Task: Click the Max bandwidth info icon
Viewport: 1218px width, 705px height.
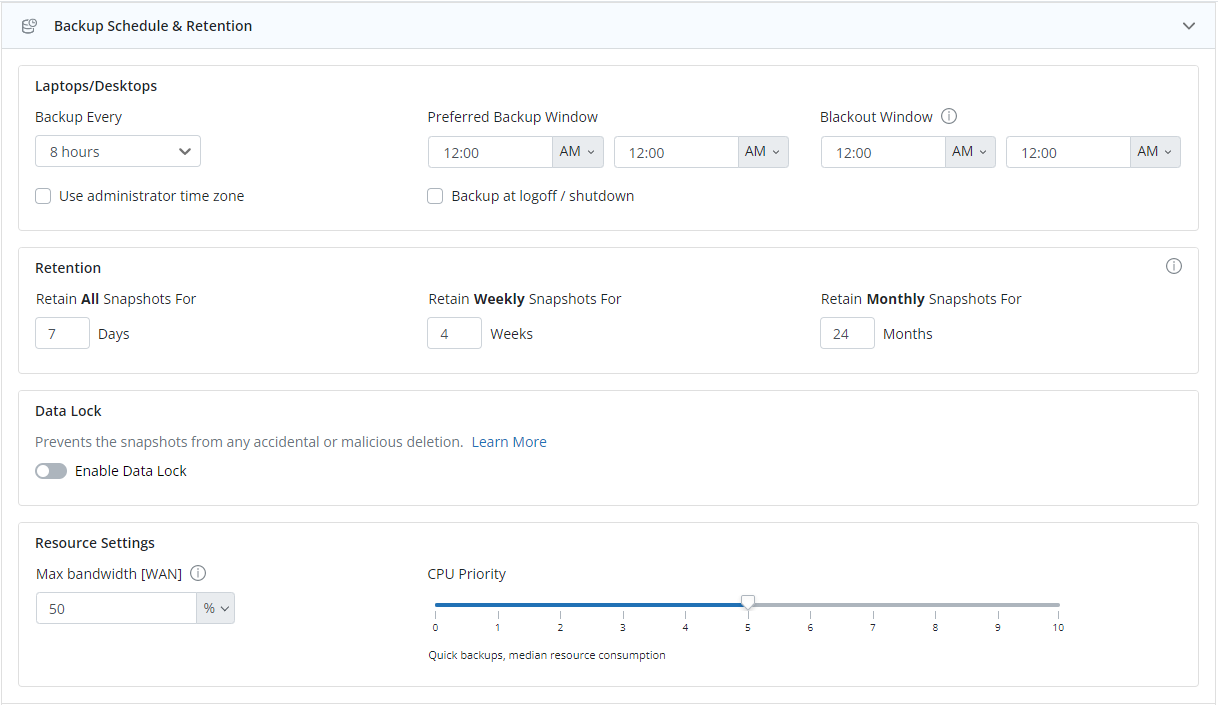Action: pos(198,573)
